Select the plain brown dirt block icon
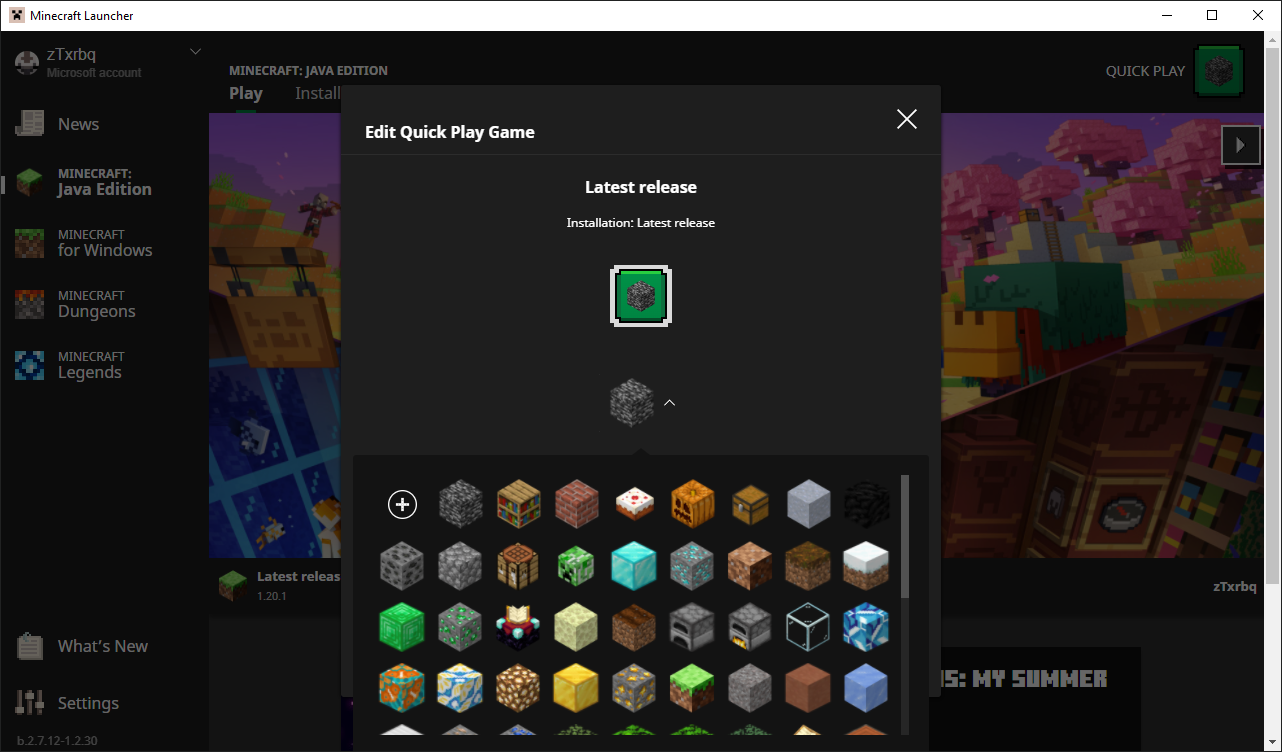This screenshot has width=1282, height=752. click(750, 566)
